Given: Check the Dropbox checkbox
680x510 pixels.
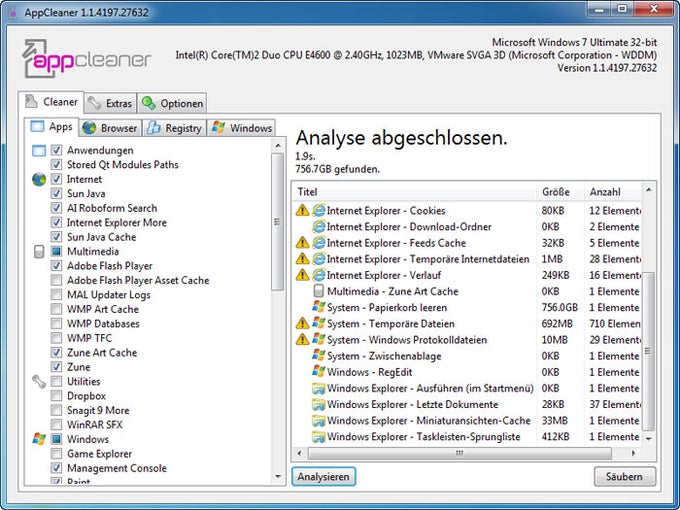Looking at the screenshot, I should pos(56,396).
